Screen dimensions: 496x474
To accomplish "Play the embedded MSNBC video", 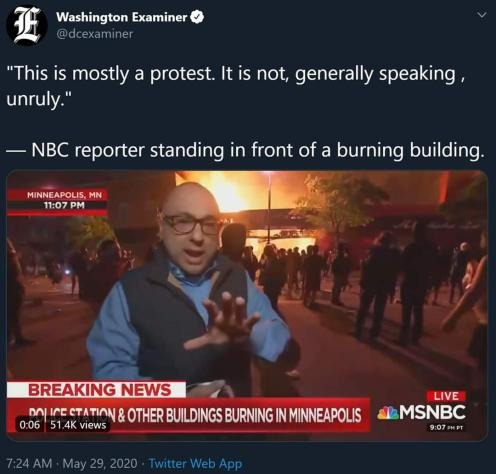I will click(x=247, y=305).
